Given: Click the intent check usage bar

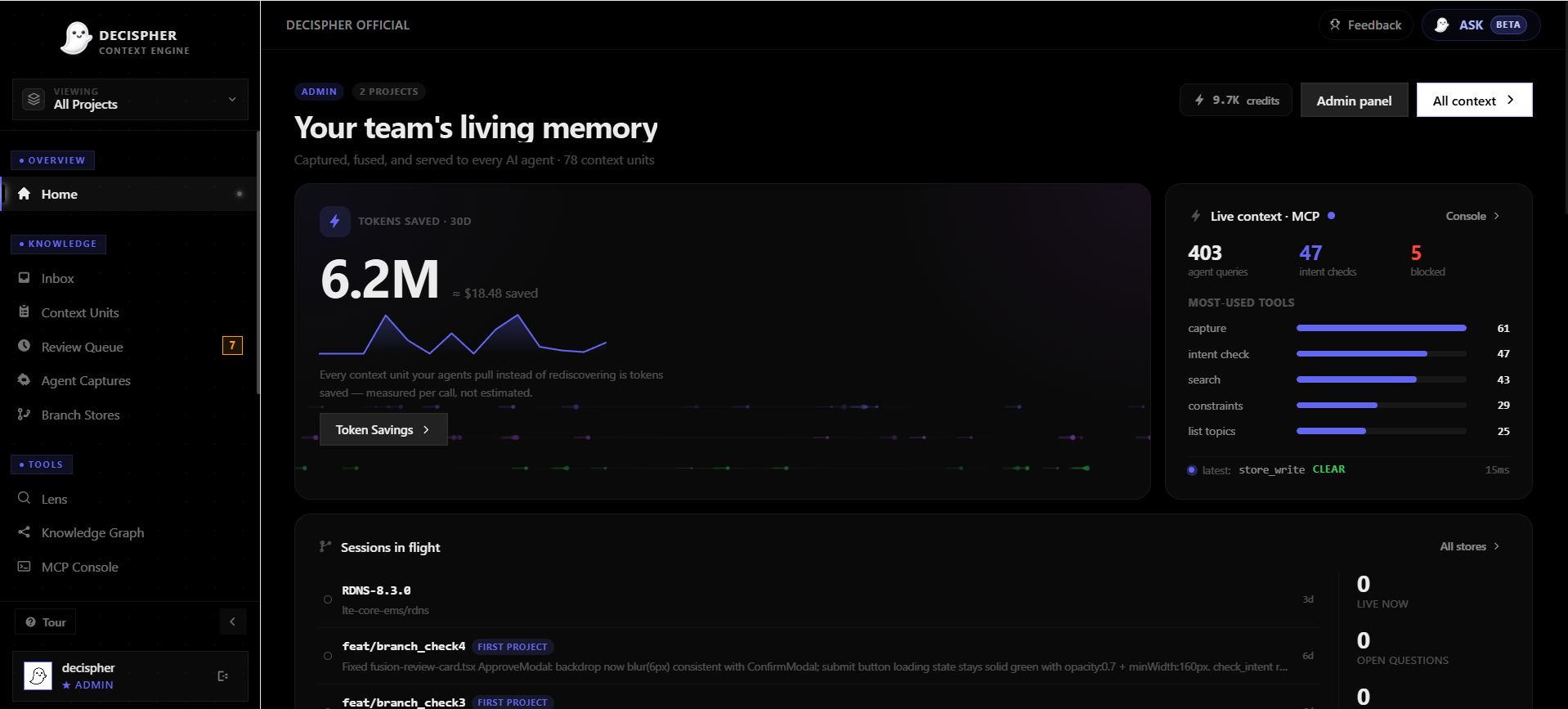Looking at the screenshot, I should [1381, 354].
